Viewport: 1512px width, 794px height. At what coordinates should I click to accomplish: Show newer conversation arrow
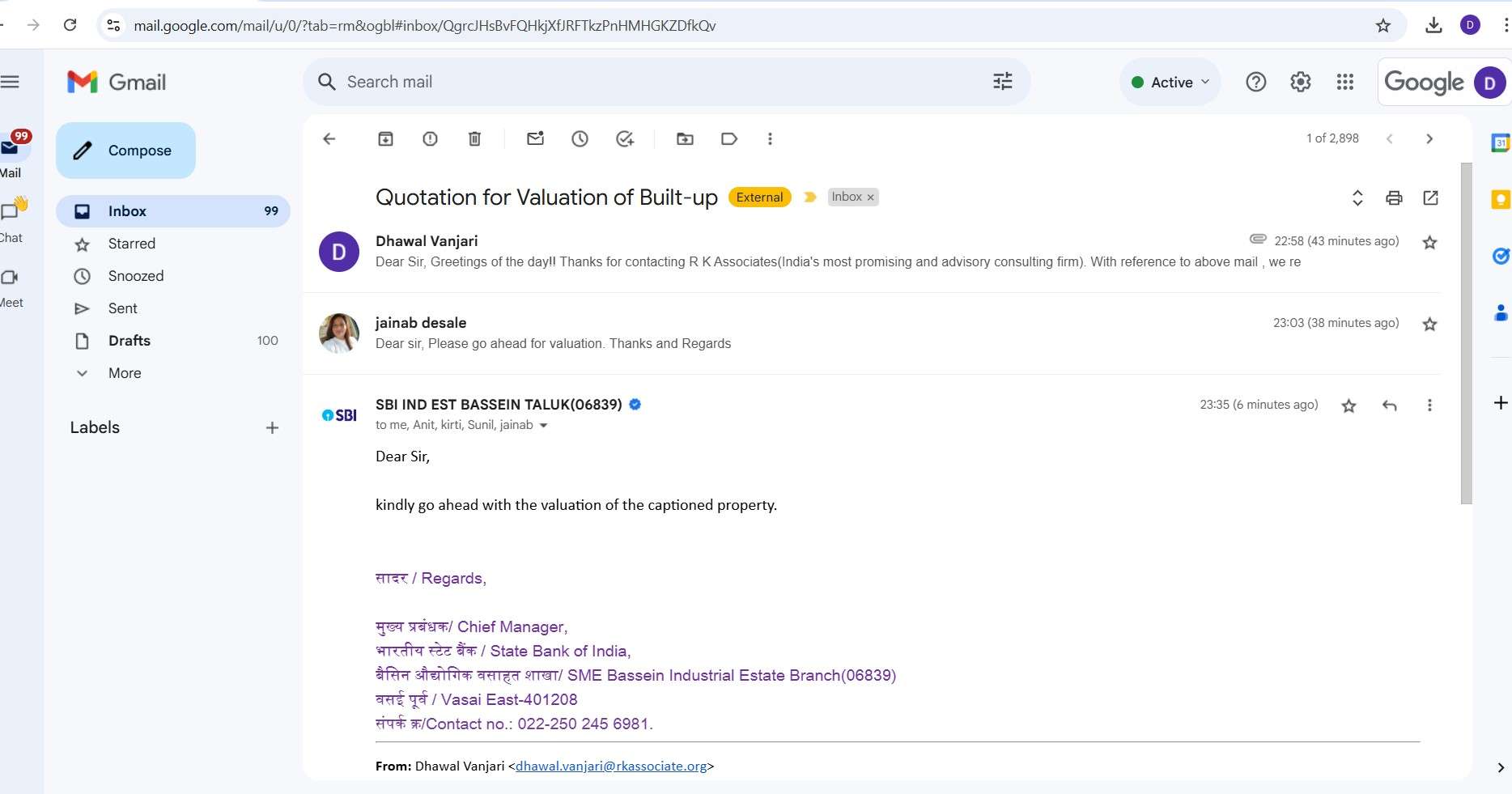[x=1389, y=138]
